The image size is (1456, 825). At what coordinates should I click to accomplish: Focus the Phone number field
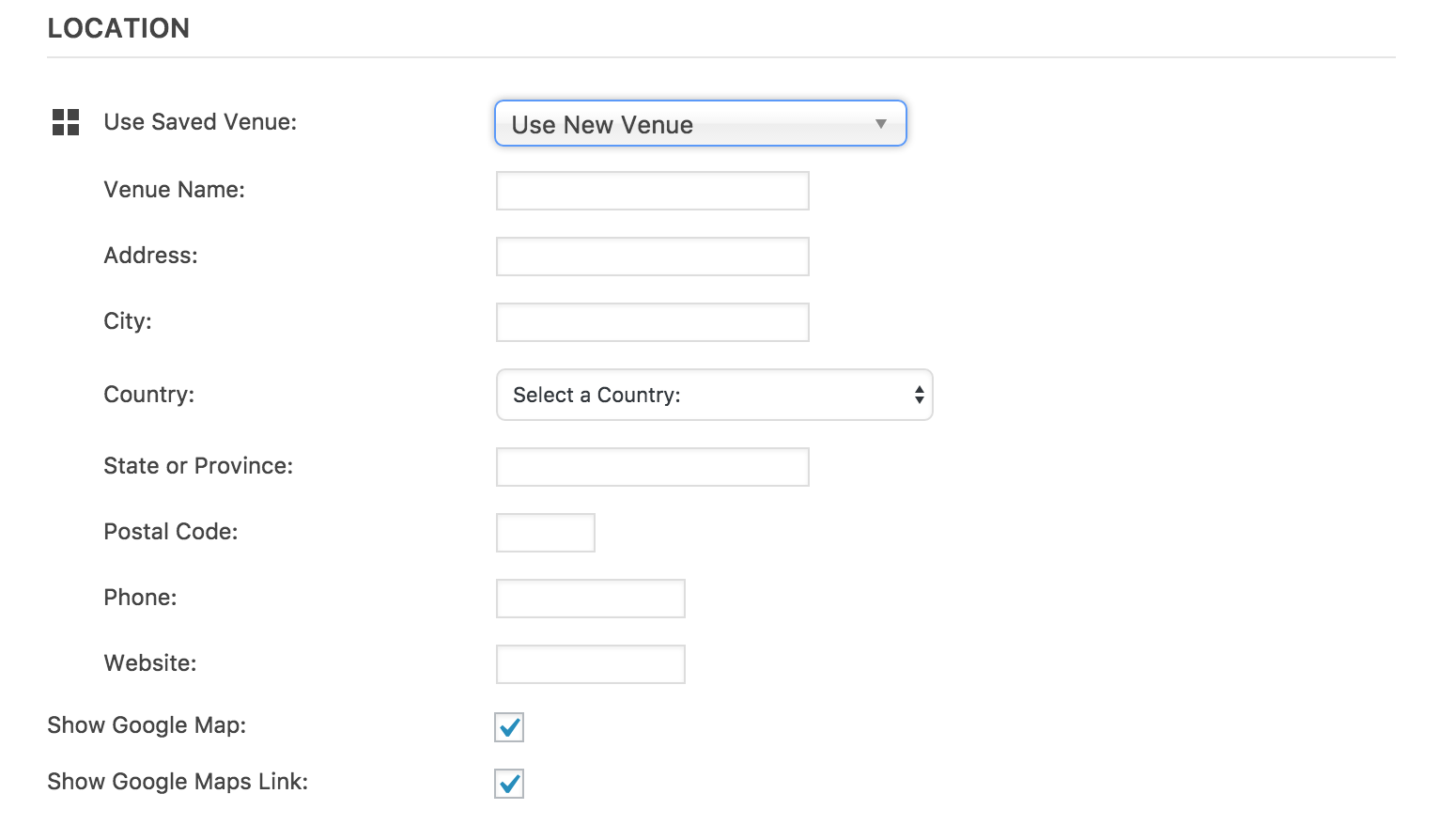pos(590,599)
